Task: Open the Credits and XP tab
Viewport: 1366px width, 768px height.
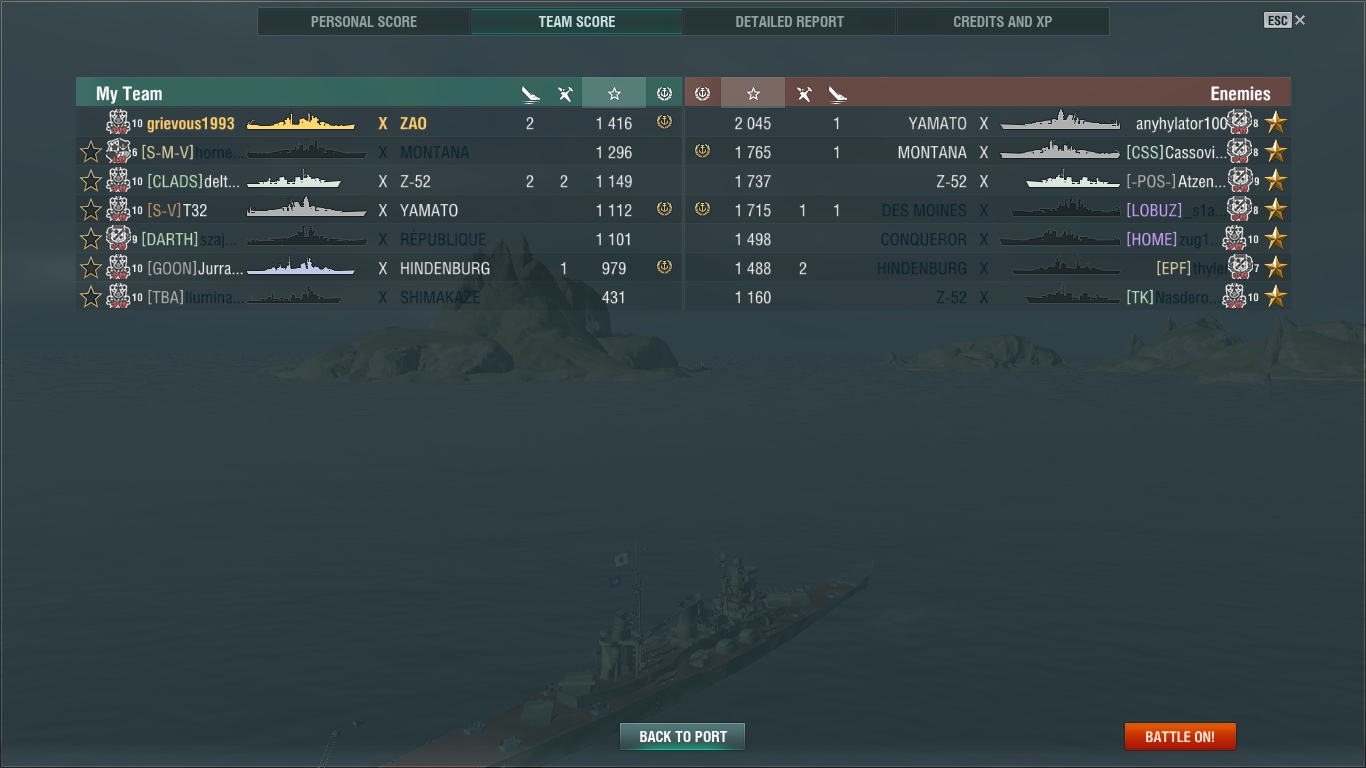Action: [x=1003, y=21]
